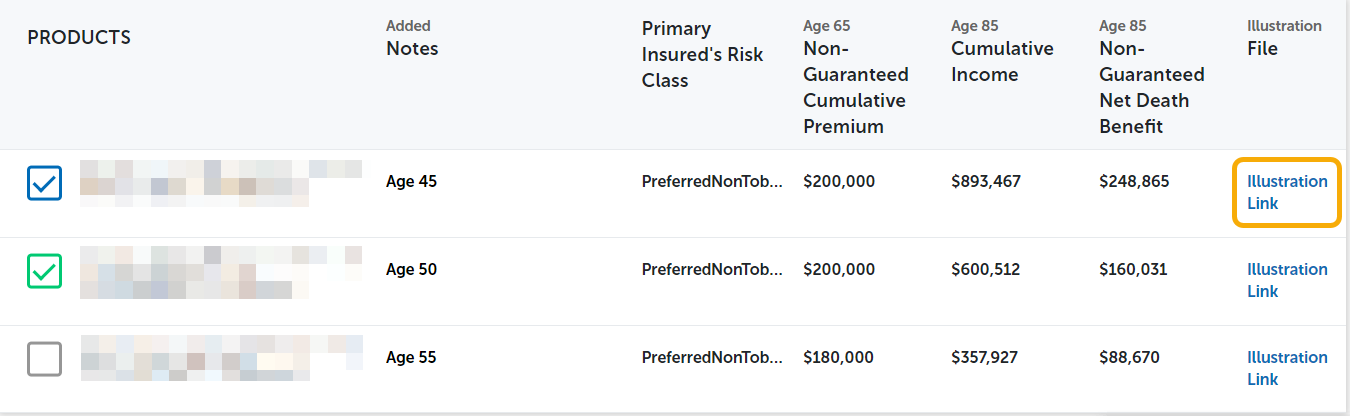
Task: Click the Non-Guaranteed Cumulative Premium column header
Action: 855,87
